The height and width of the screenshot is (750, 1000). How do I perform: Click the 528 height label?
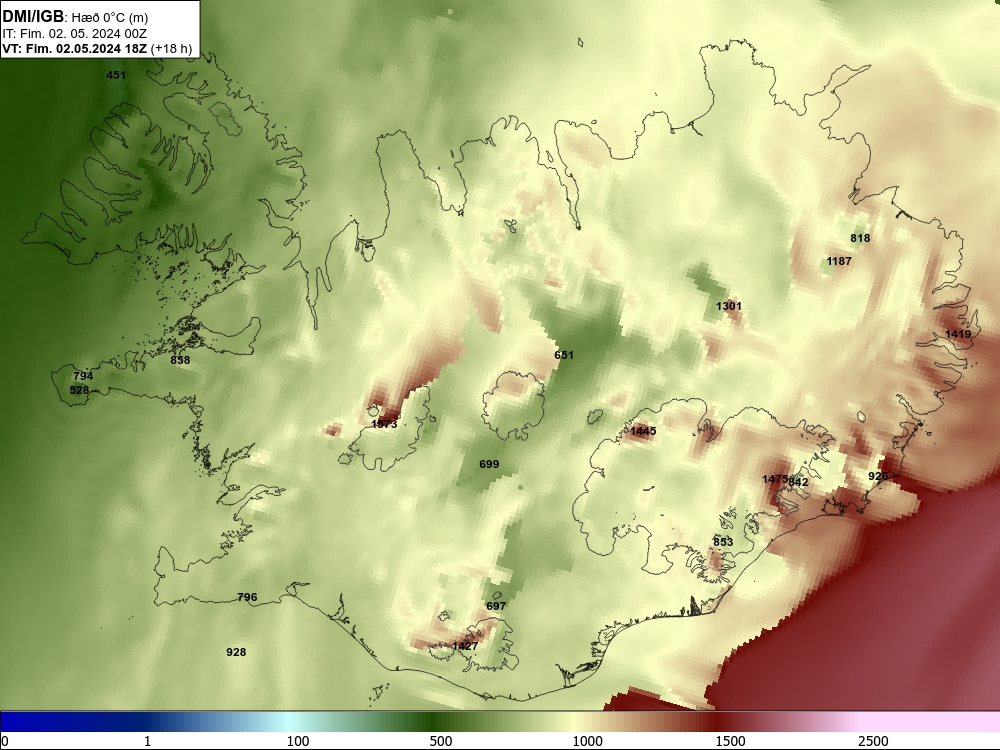(x=79, y=390)
